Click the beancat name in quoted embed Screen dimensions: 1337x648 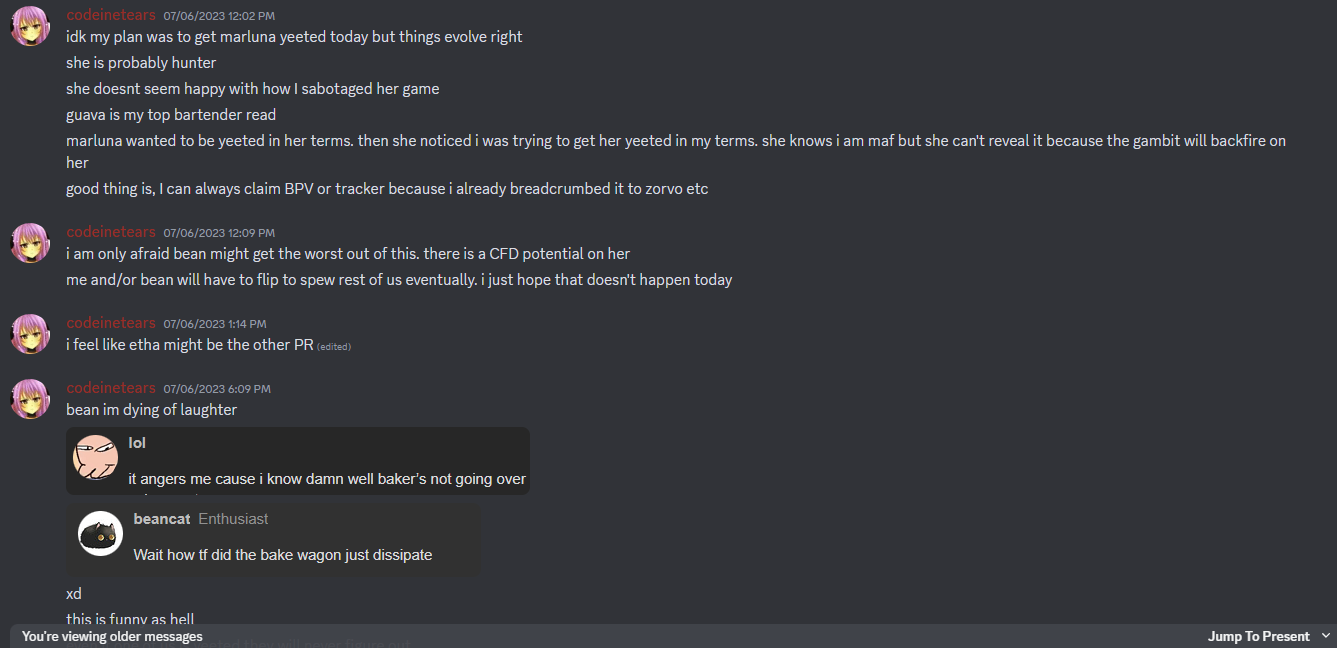coord(162,519)
